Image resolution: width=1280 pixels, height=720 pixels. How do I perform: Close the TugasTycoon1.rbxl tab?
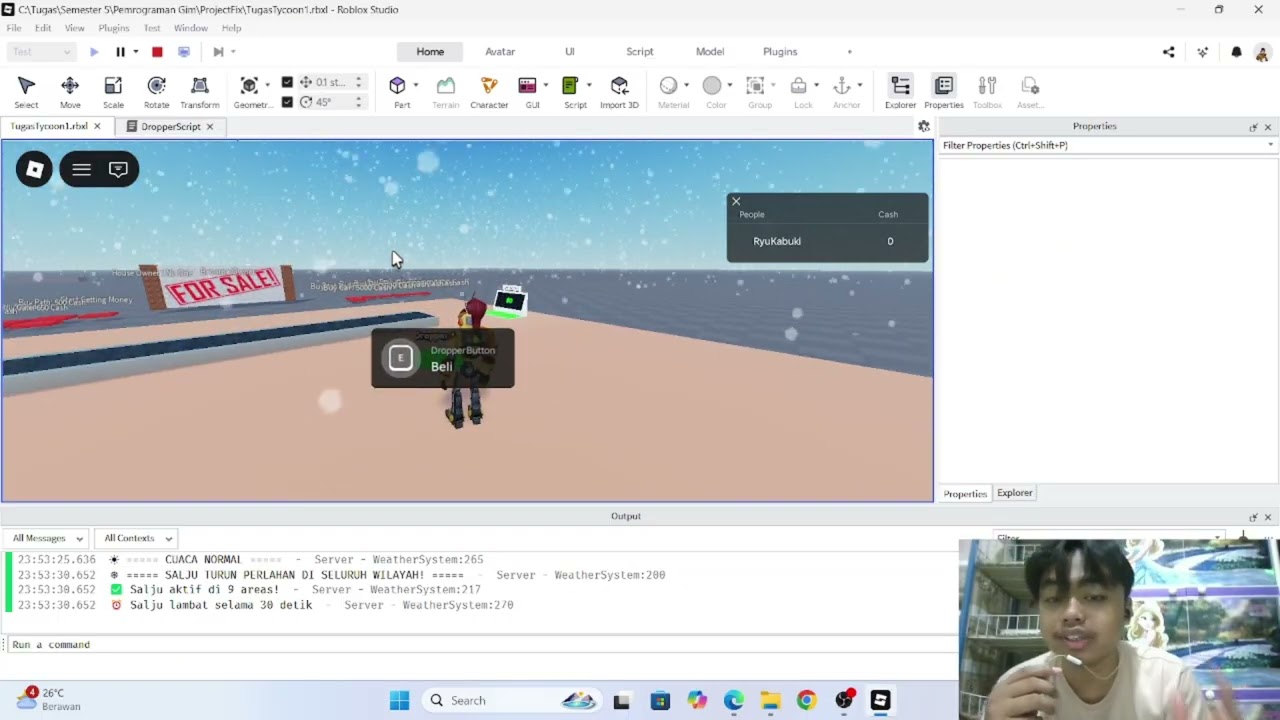pyautogui.click(x=97, y=126)
